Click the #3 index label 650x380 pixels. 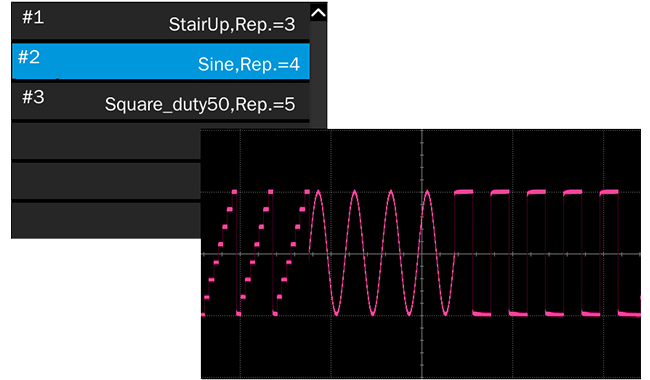(33, 97)
